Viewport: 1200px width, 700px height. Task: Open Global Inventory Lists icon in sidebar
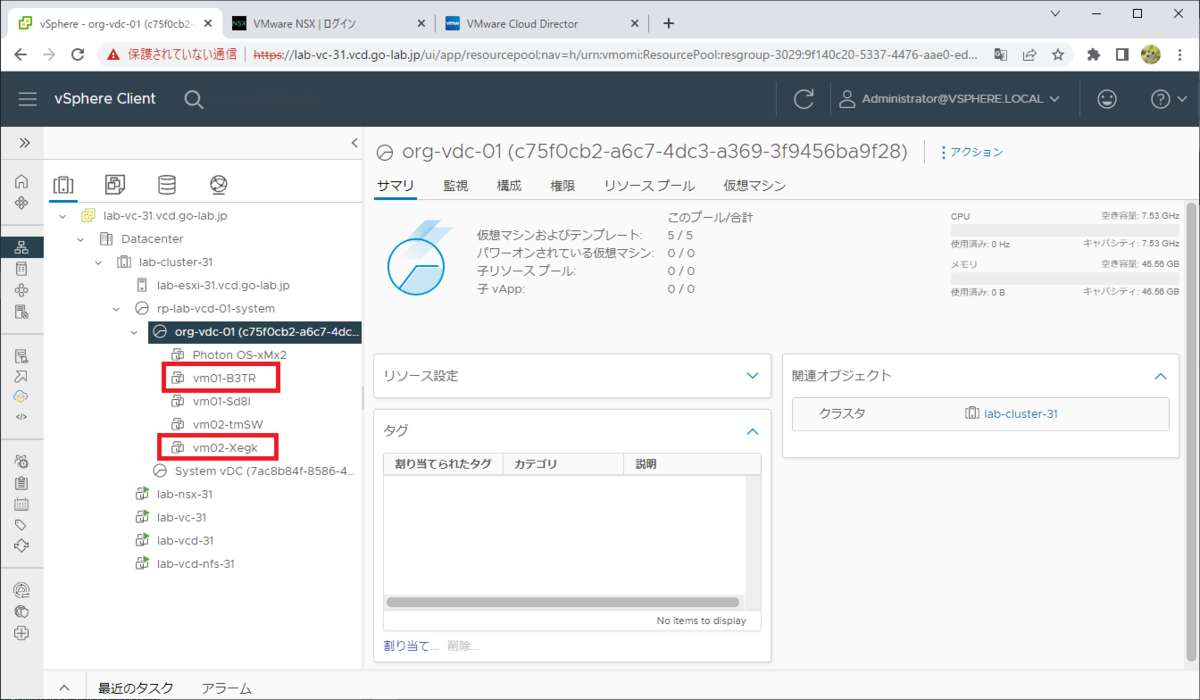coord(22,312)
